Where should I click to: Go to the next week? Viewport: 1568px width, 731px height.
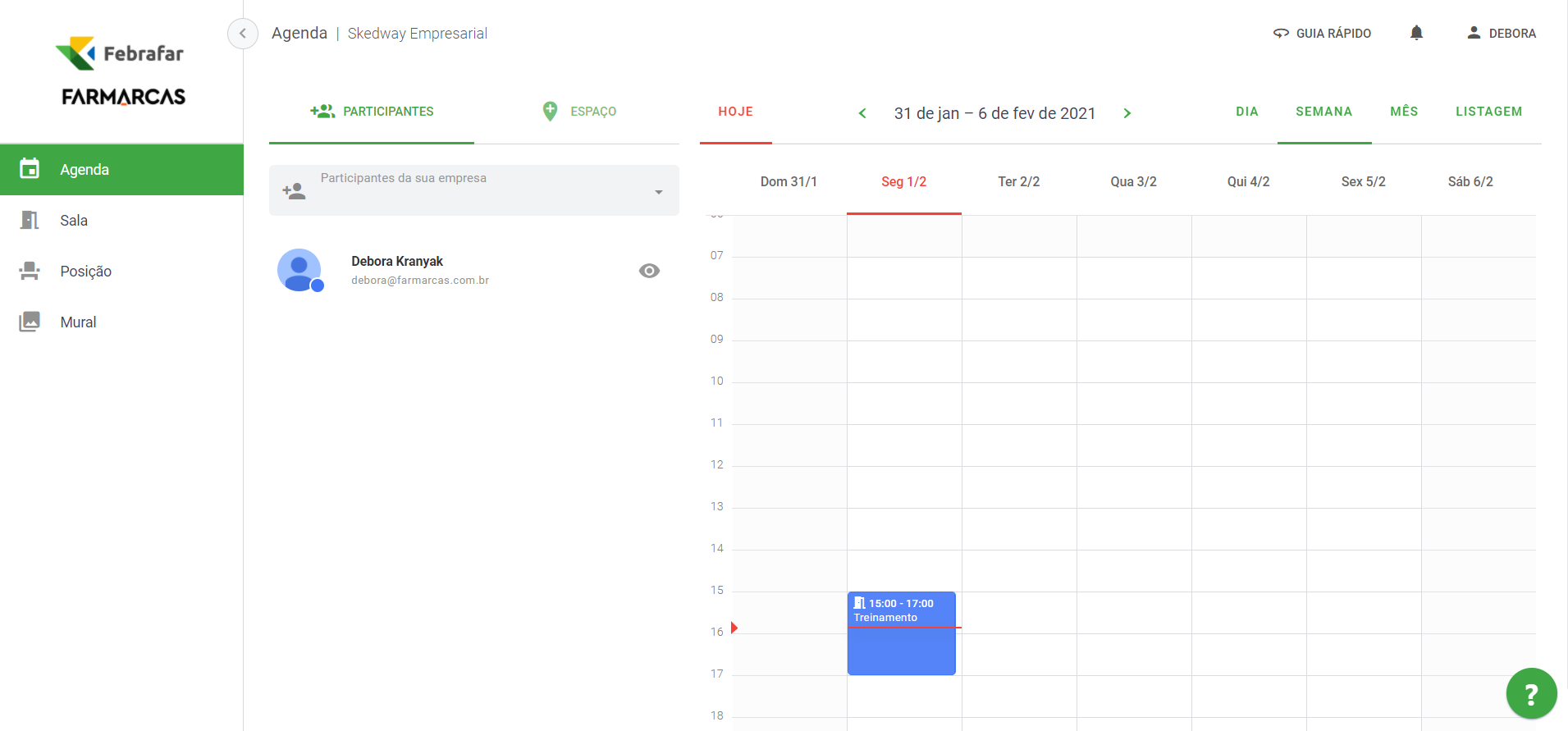pyautogui.click(x=1127, y=113)
